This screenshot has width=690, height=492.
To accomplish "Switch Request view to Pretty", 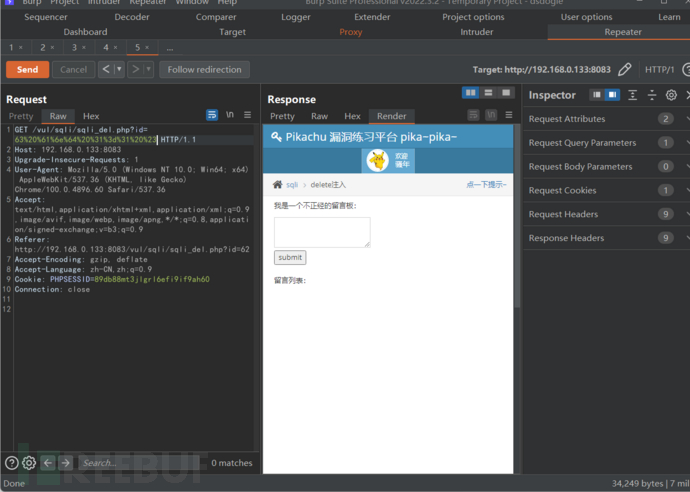I will tap(21, 116).
